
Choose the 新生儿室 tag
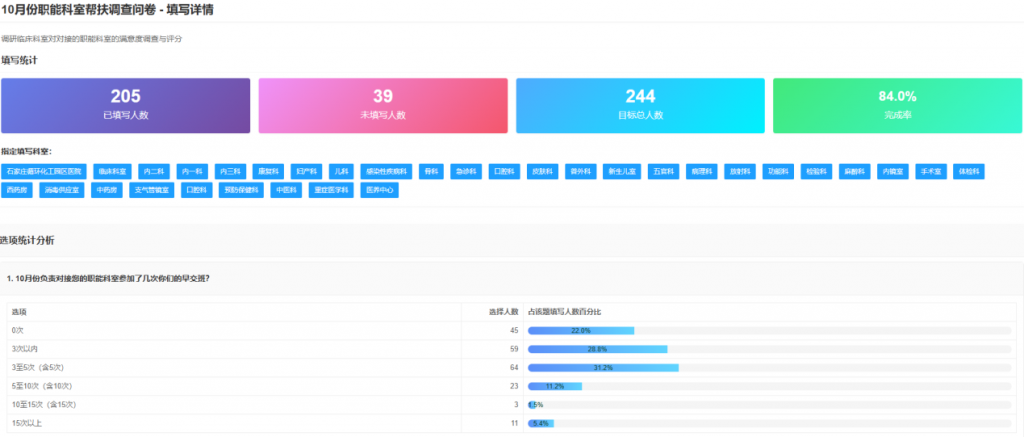[621, 171]
